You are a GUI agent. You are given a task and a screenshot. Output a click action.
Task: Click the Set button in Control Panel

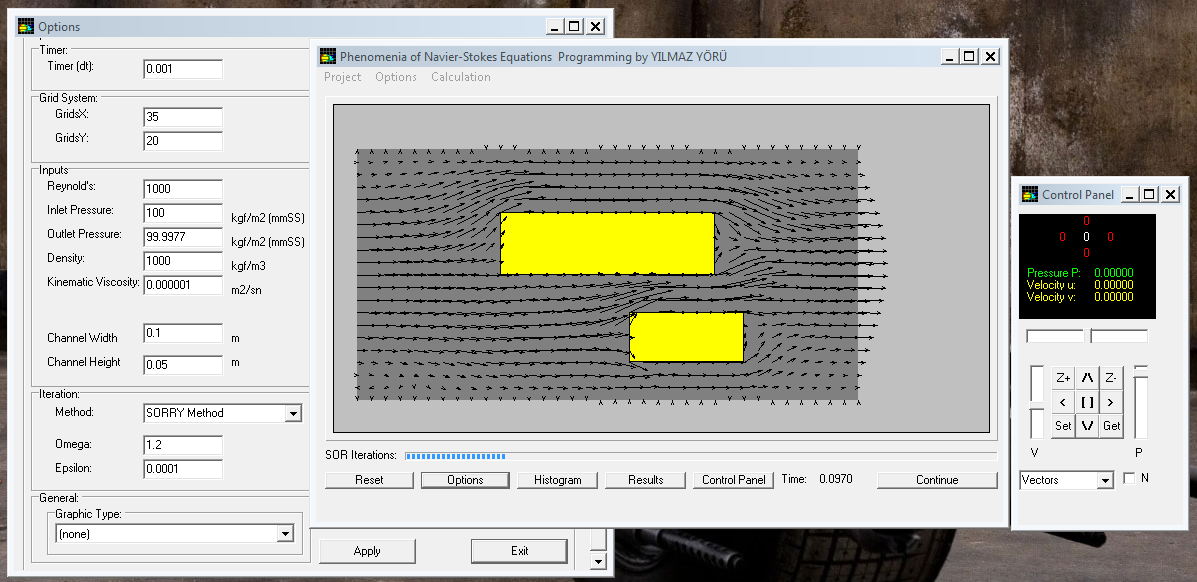pos(1063,426)
